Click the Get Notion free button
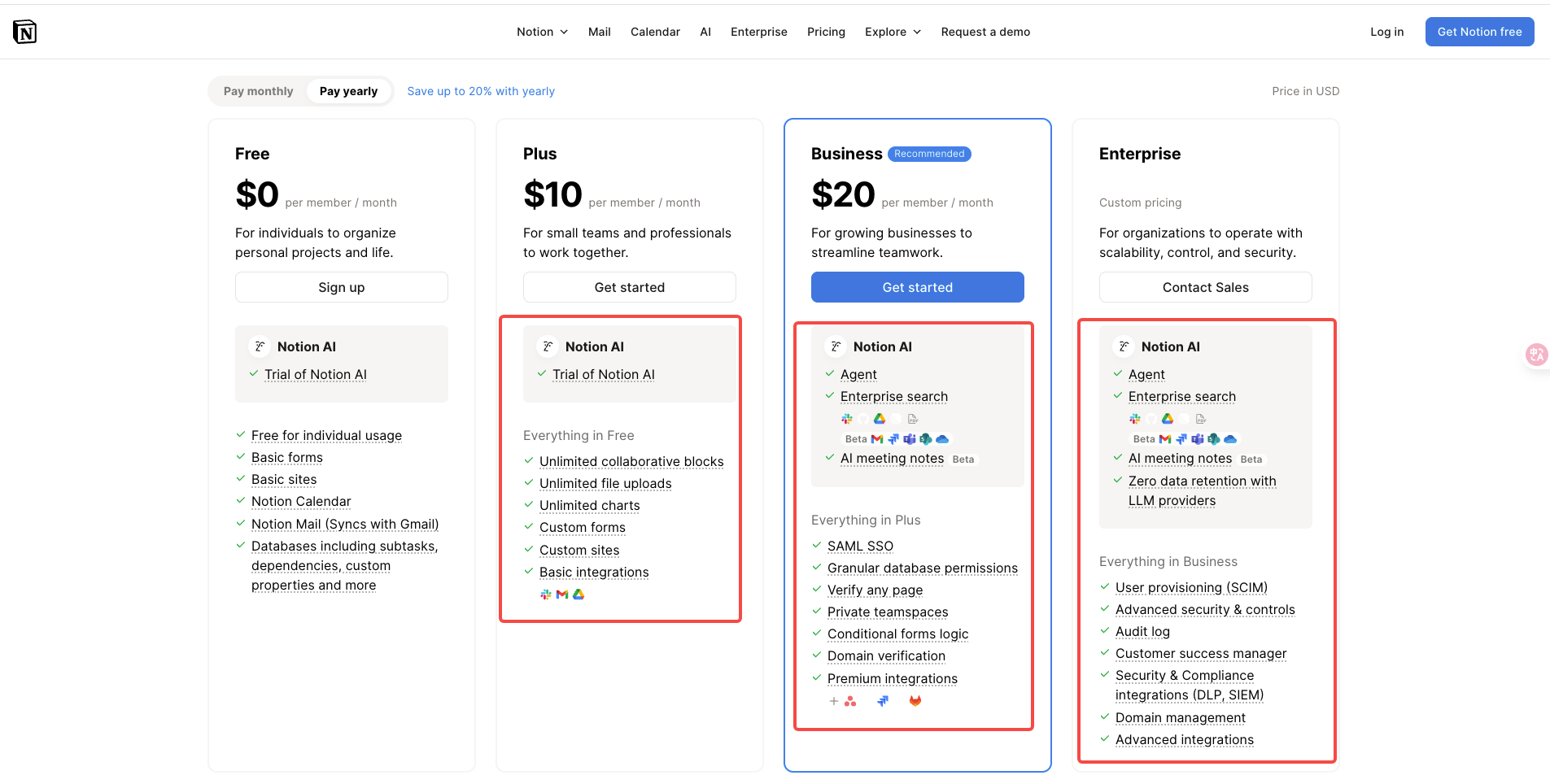Viewport: 1550px width, 784px height. point(1480,32)
